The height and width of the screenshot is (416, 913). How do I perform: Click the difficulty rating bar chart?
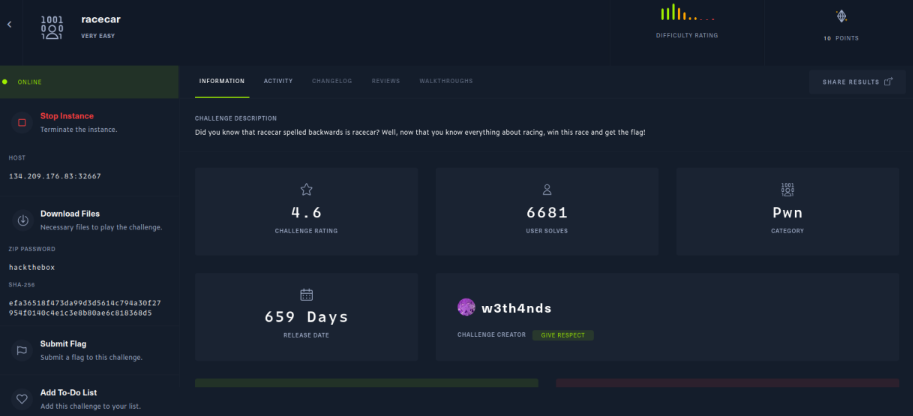point(686,14)
